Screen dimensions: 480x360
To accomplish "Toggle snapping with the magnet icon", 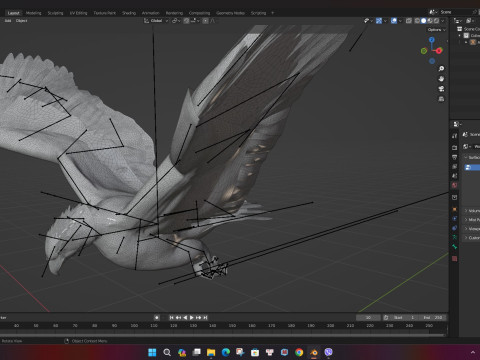I will click(186, 21).
